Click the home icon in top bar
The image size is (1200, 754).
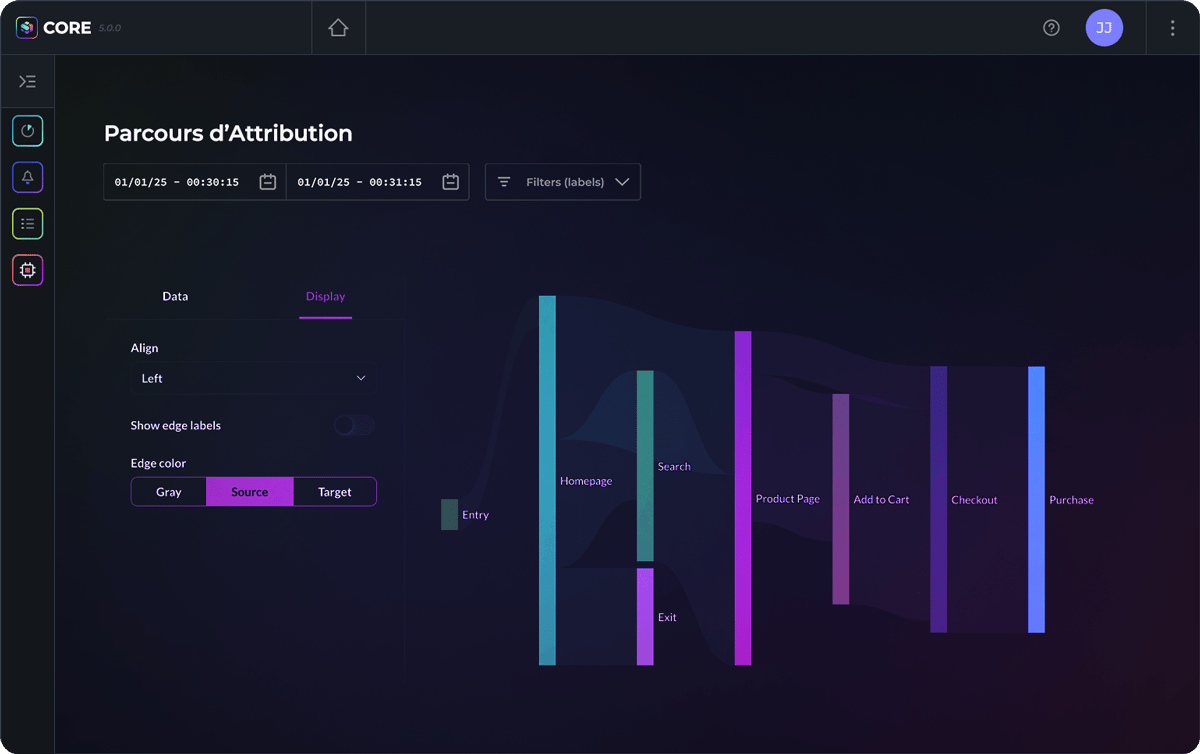(338, 28)
